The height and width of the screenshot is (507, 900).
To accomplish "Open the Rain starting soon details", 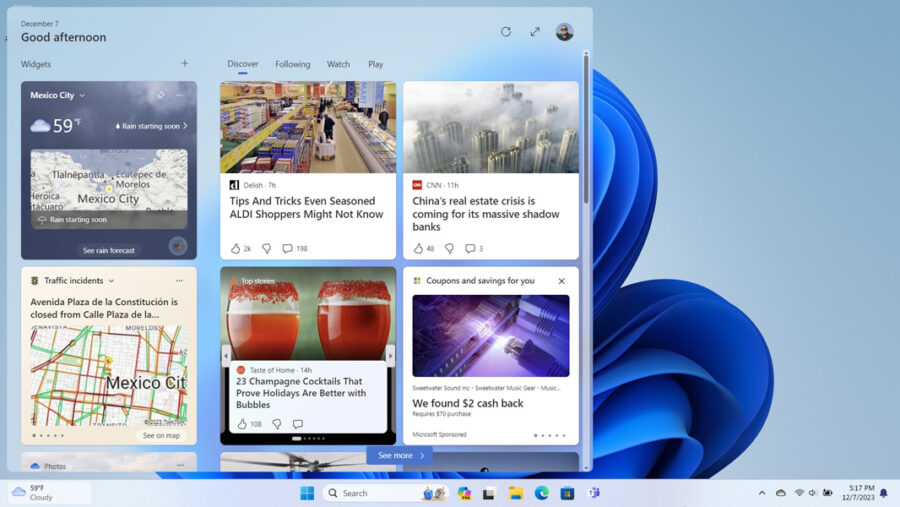I will coord(152,126).
